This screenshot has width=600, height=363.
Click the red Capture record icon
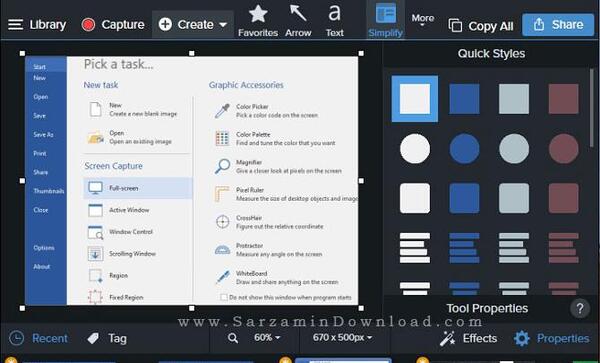click(88, 25)
